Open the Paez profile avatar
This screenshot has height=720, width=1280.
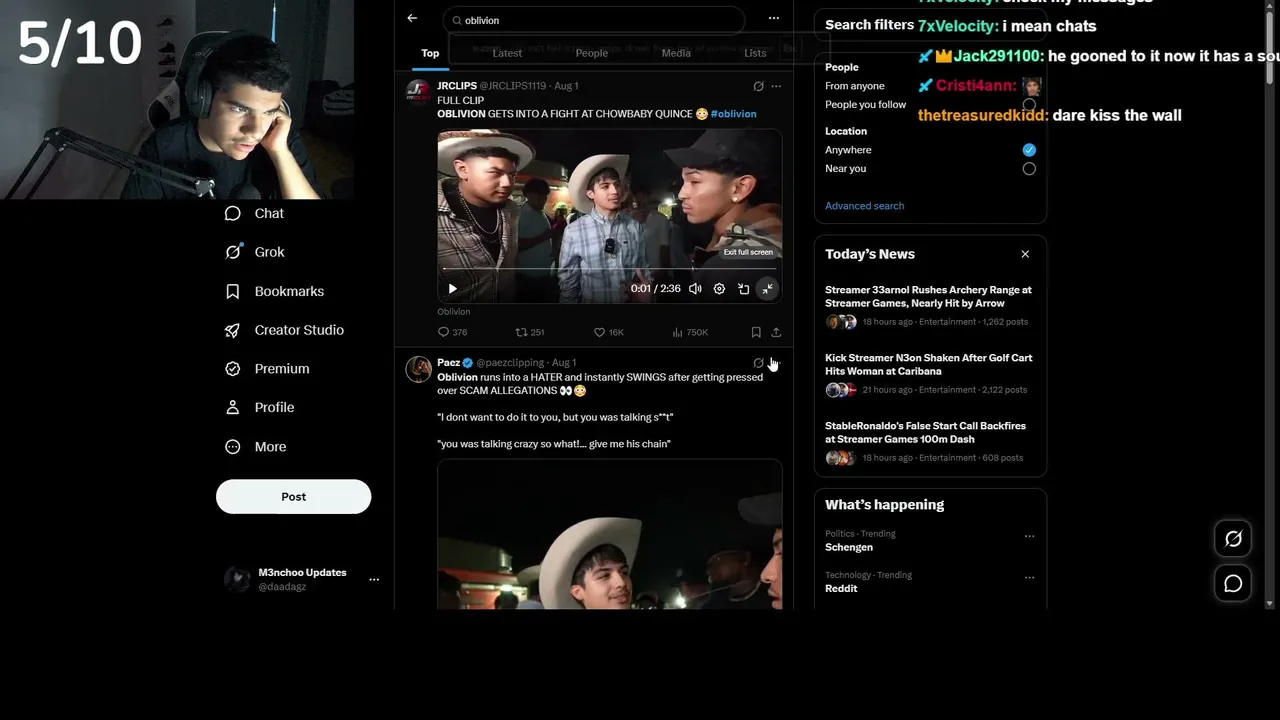pos(418,369)
